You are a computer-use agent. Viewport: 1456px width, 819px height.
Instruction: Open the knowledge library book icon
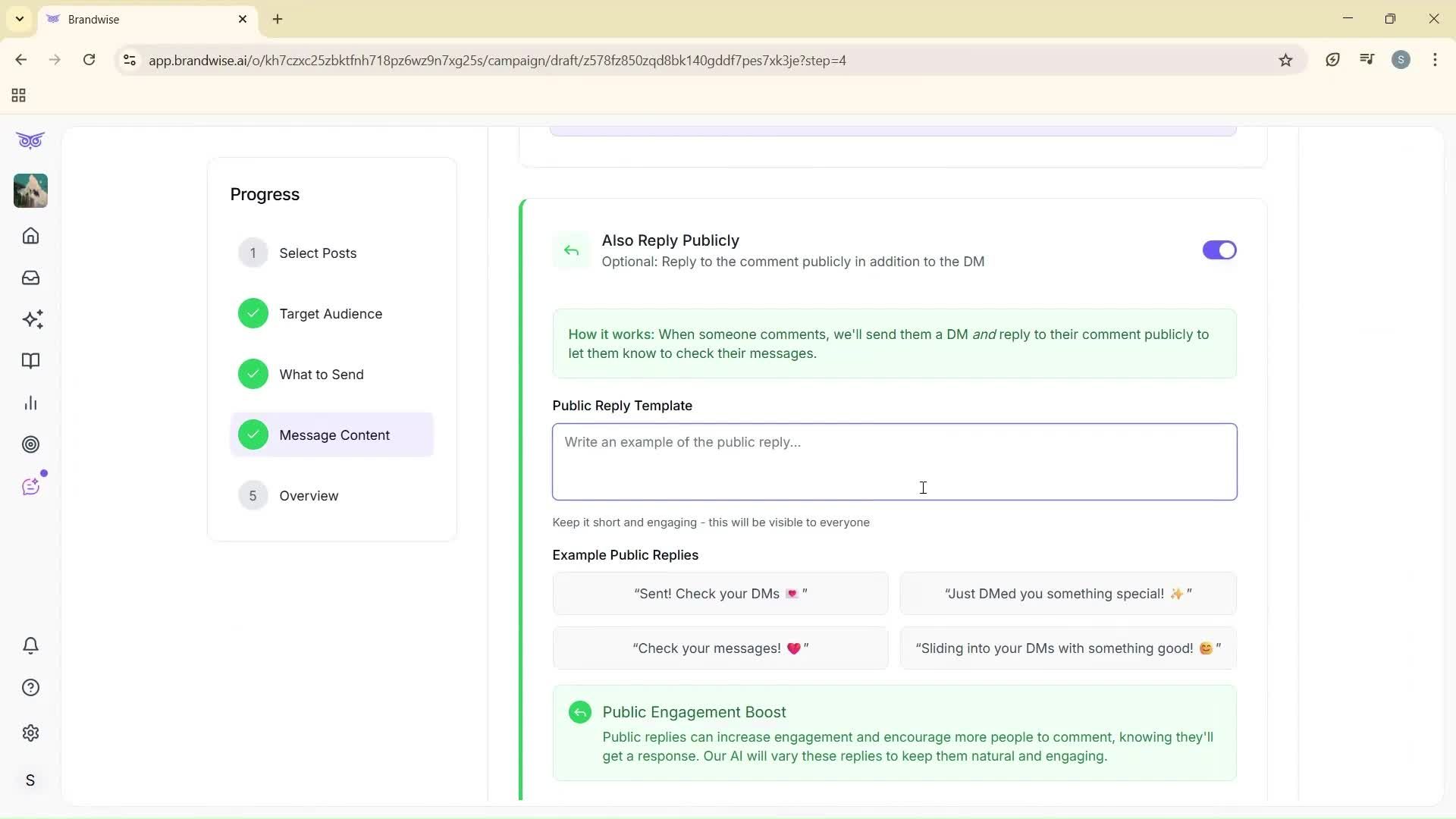tap(30, 361)
